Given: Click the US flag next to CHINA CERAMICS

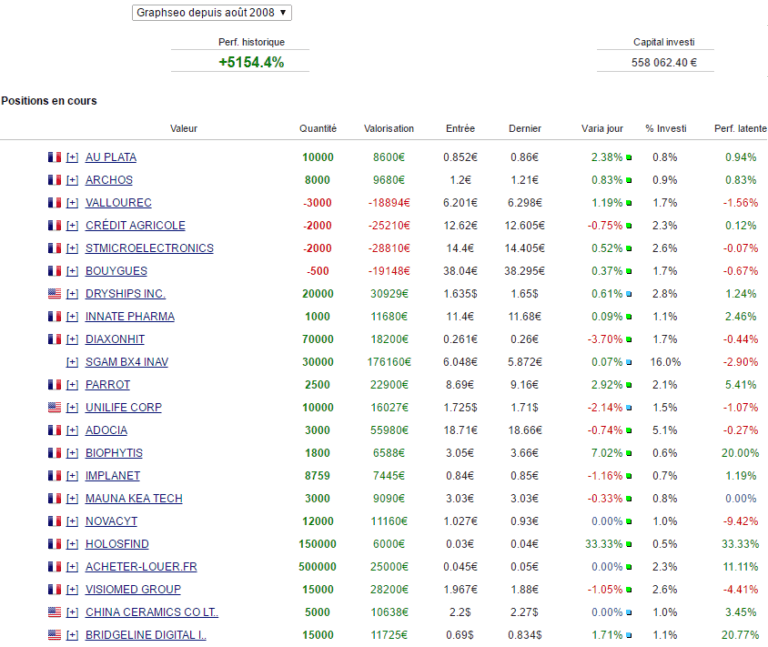Looking at the screenshot, I should click(x=54, y=612).
